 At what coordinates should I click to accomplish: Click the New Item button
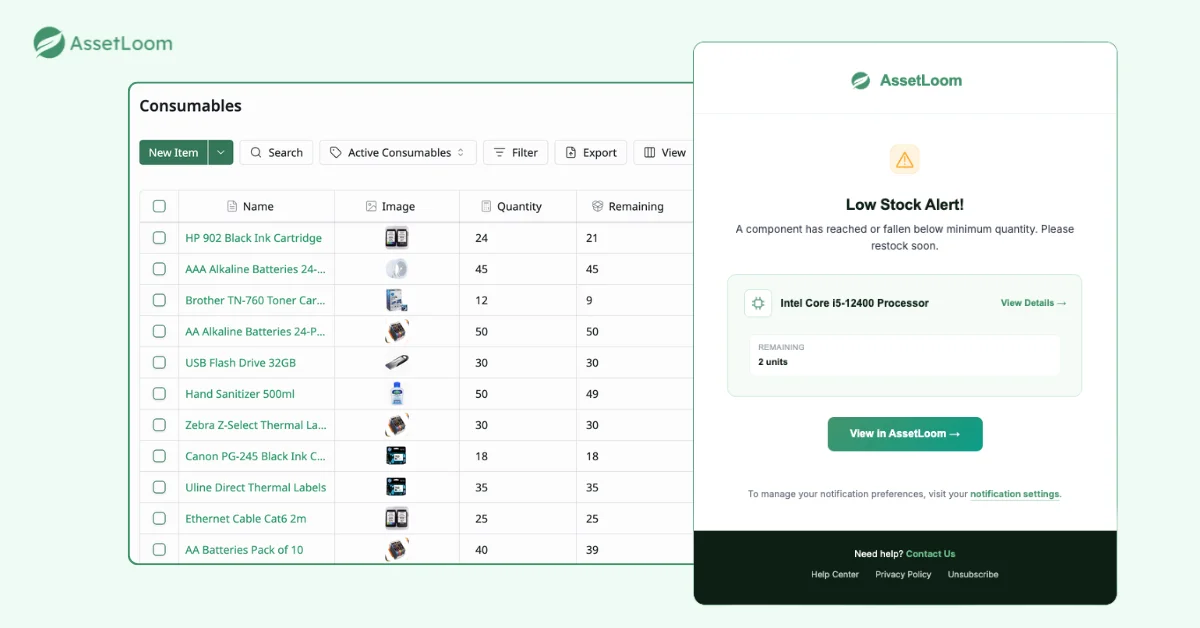tap(174, 152)
